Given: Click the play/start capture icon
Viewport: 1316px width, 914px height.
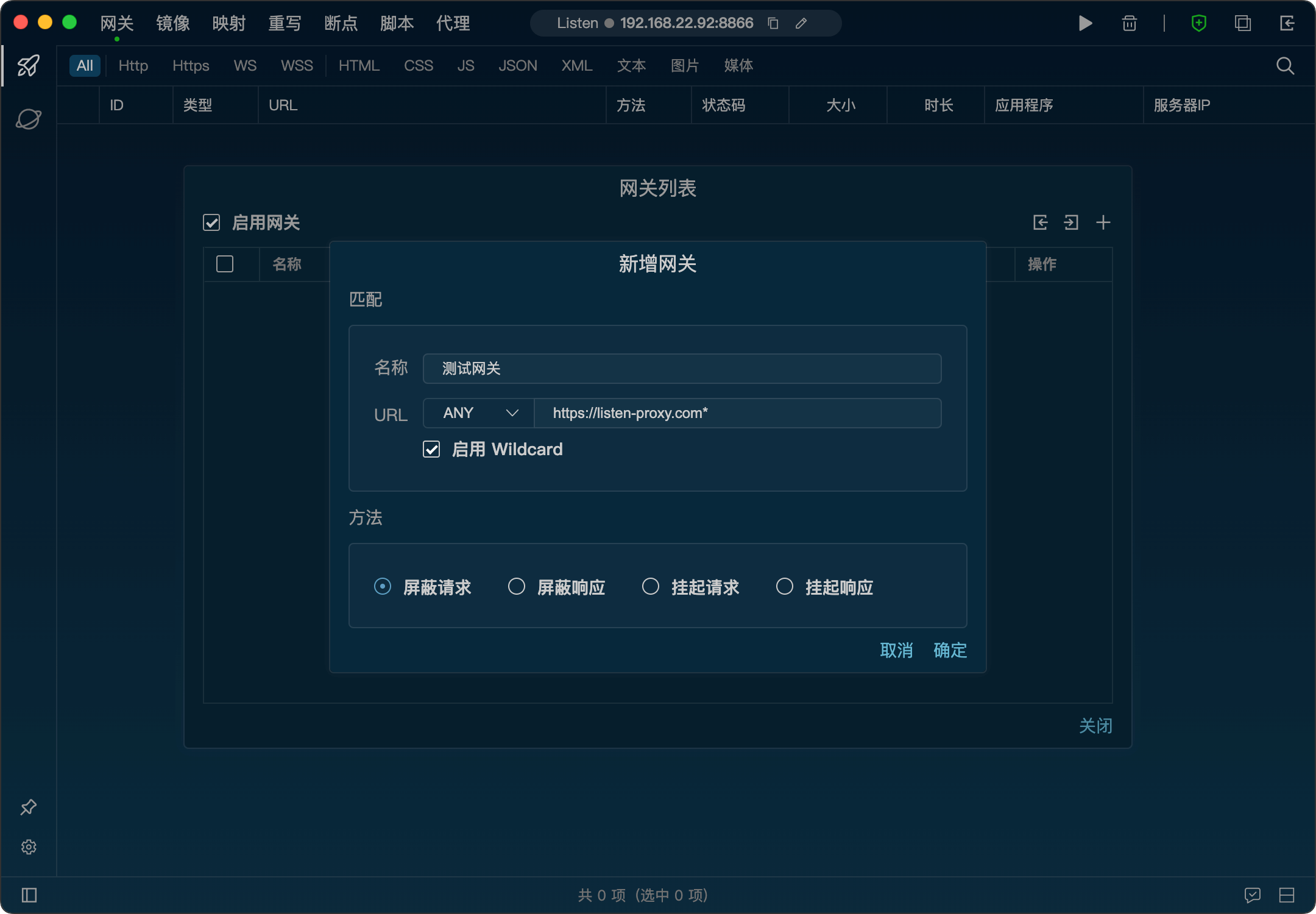Looking at the screenshot, I should click(1085, 23).
